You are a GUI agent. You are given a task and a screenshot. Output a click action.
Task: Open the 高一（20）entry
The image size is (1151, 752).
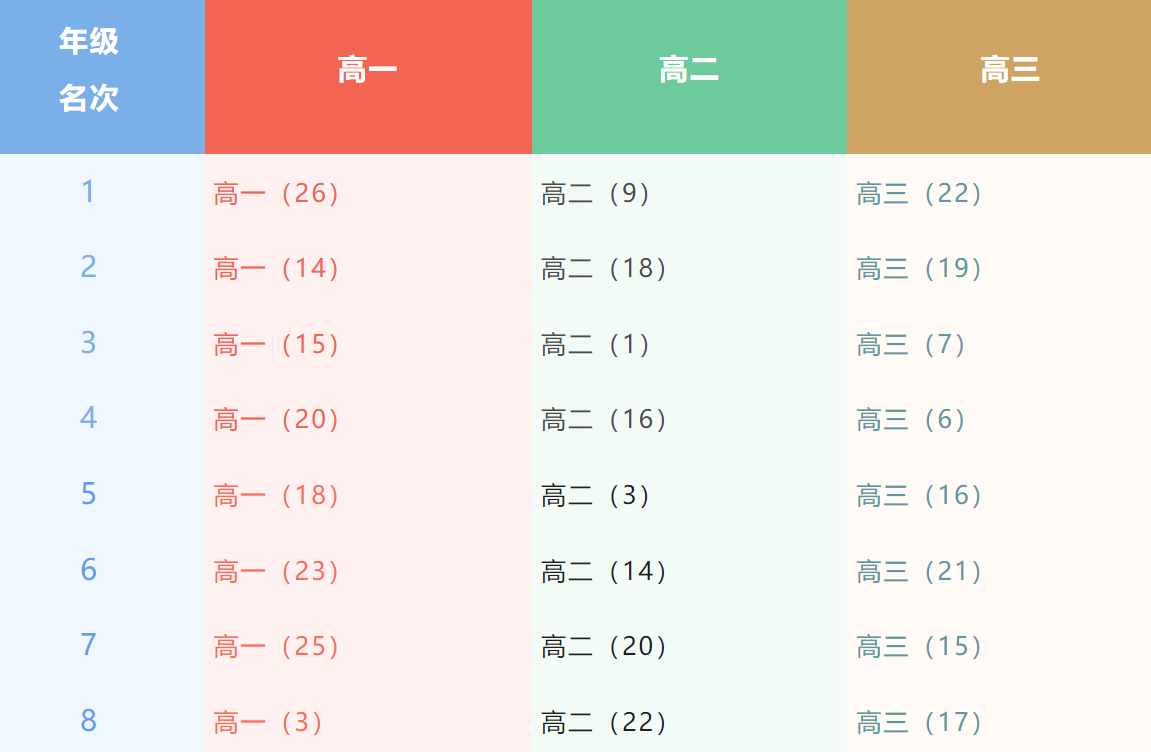277,419
